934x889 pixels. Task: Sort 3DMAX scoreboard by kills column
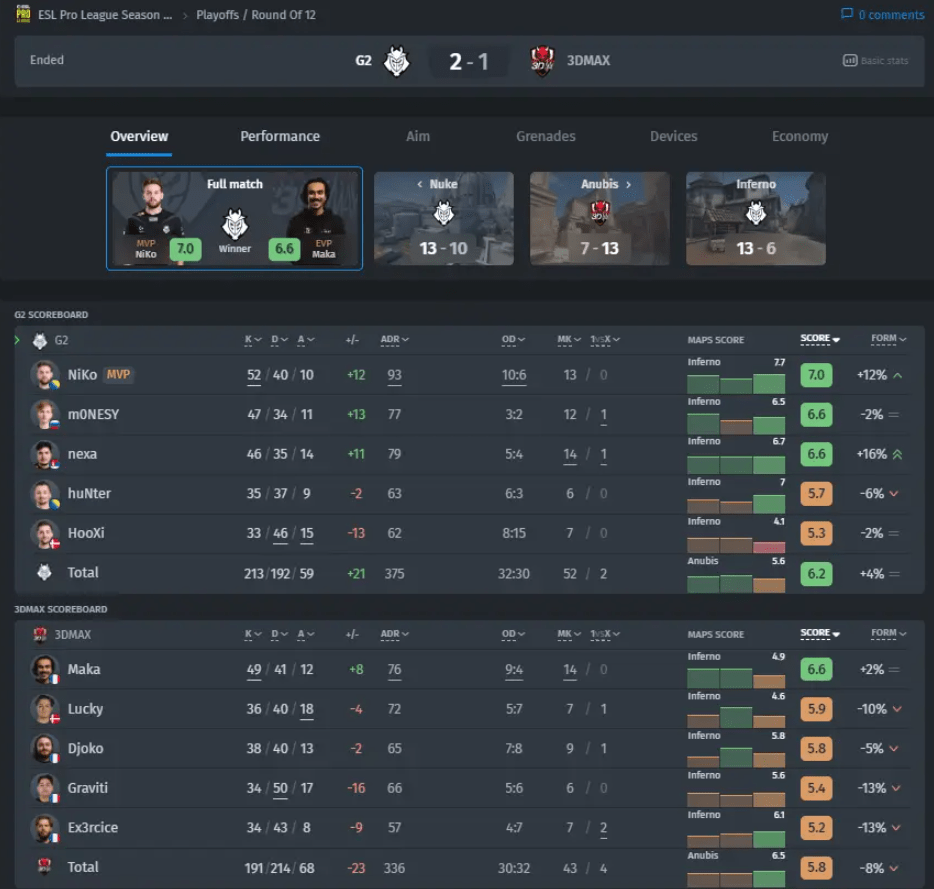[x=253, y=634]
